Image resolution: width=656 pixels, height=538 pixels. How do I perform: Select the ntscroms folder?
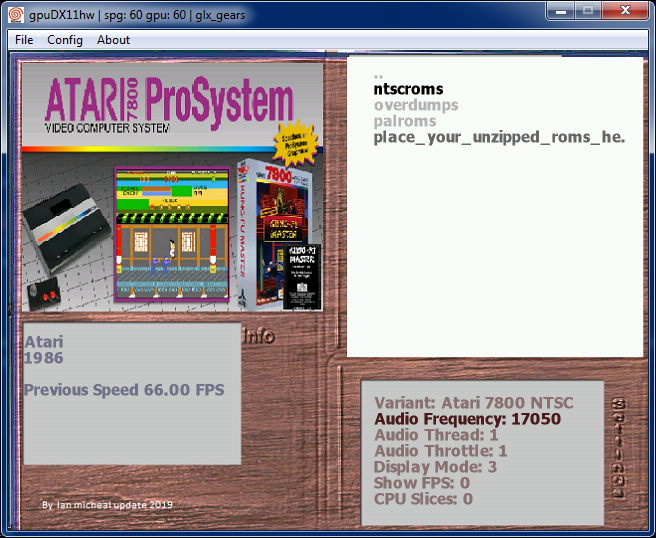408,89
